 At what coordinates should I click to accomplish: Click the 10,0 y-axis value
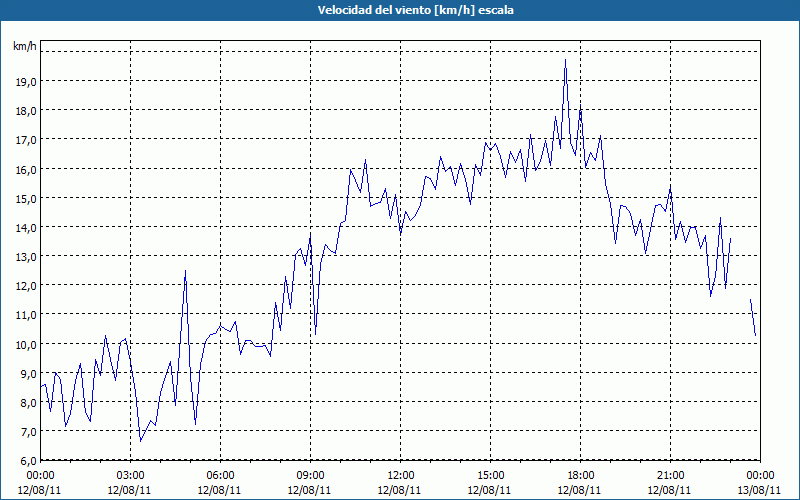tap(25, 344)
